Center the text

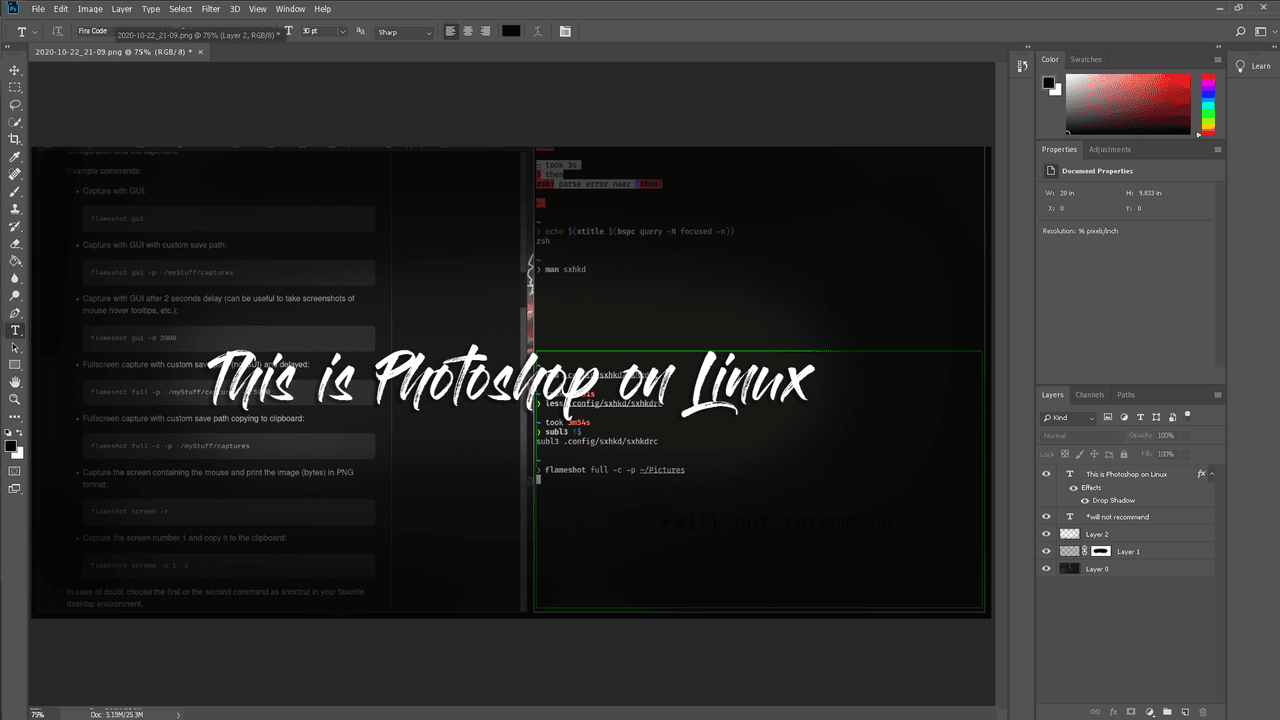point(468,32)
